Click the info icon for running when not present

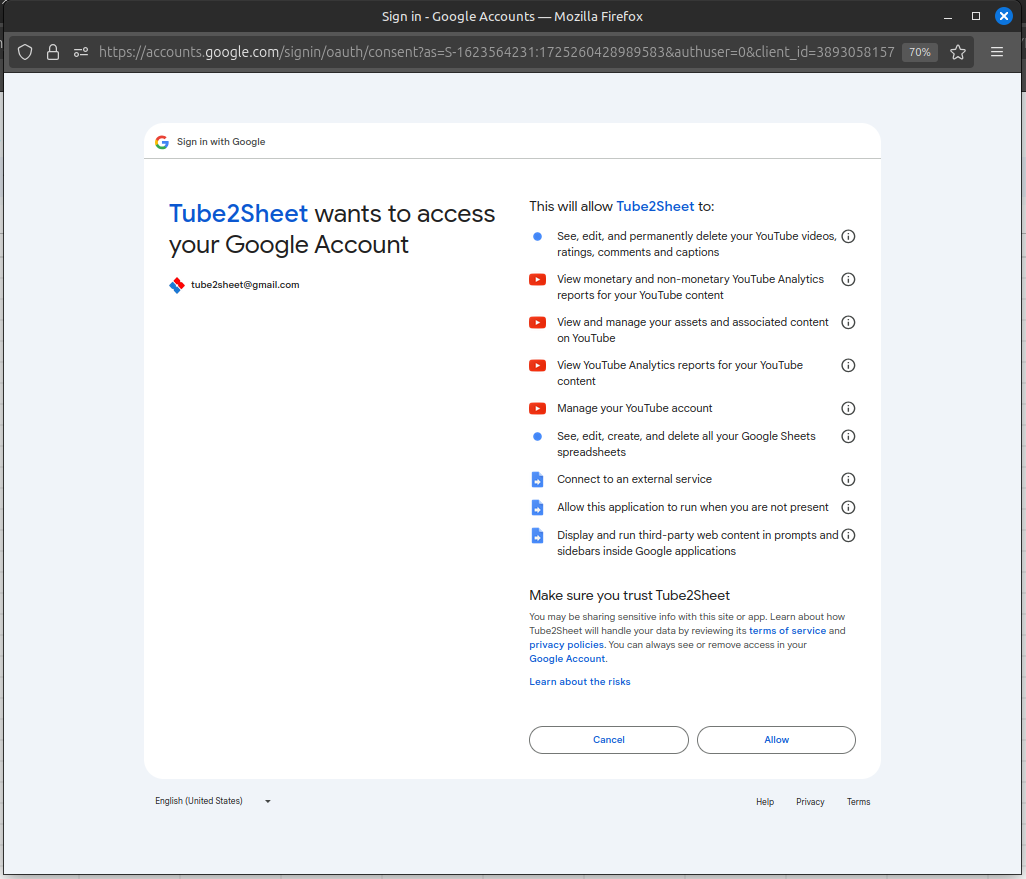point(848,507)
